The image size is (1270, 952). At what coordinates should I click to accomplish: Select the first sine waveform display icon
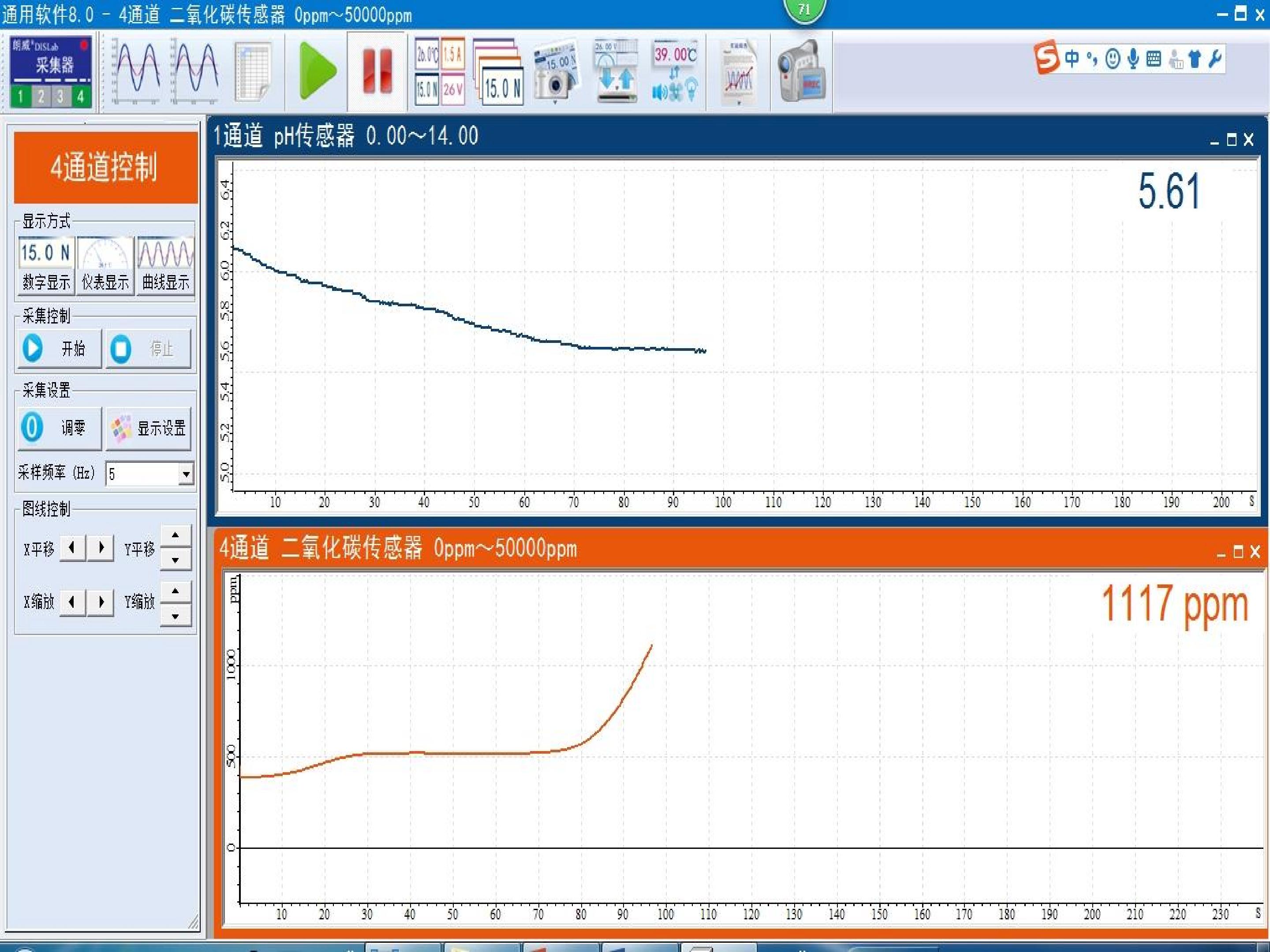(x=135, y=72)
